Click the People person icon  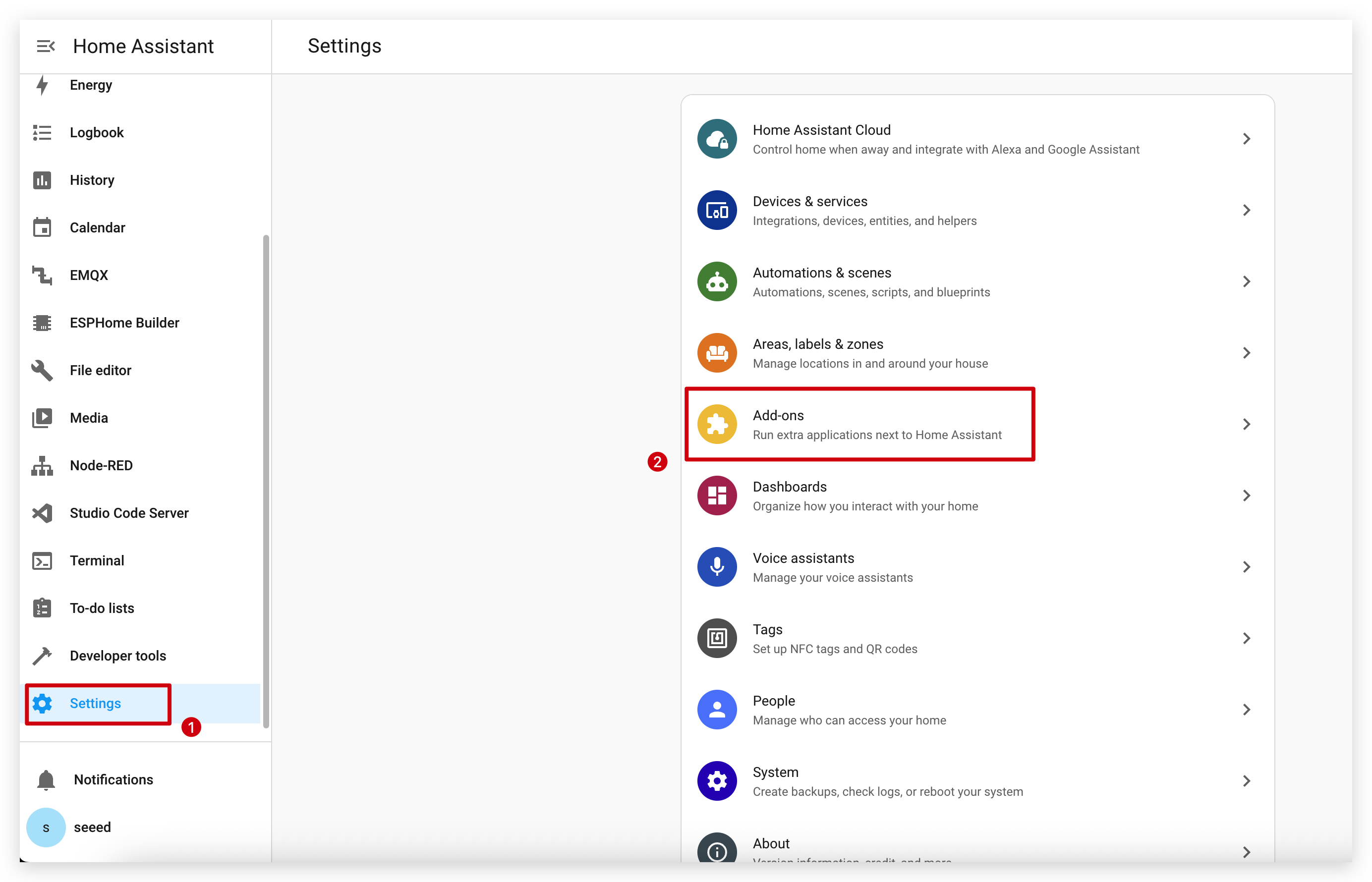click(717, 709)
